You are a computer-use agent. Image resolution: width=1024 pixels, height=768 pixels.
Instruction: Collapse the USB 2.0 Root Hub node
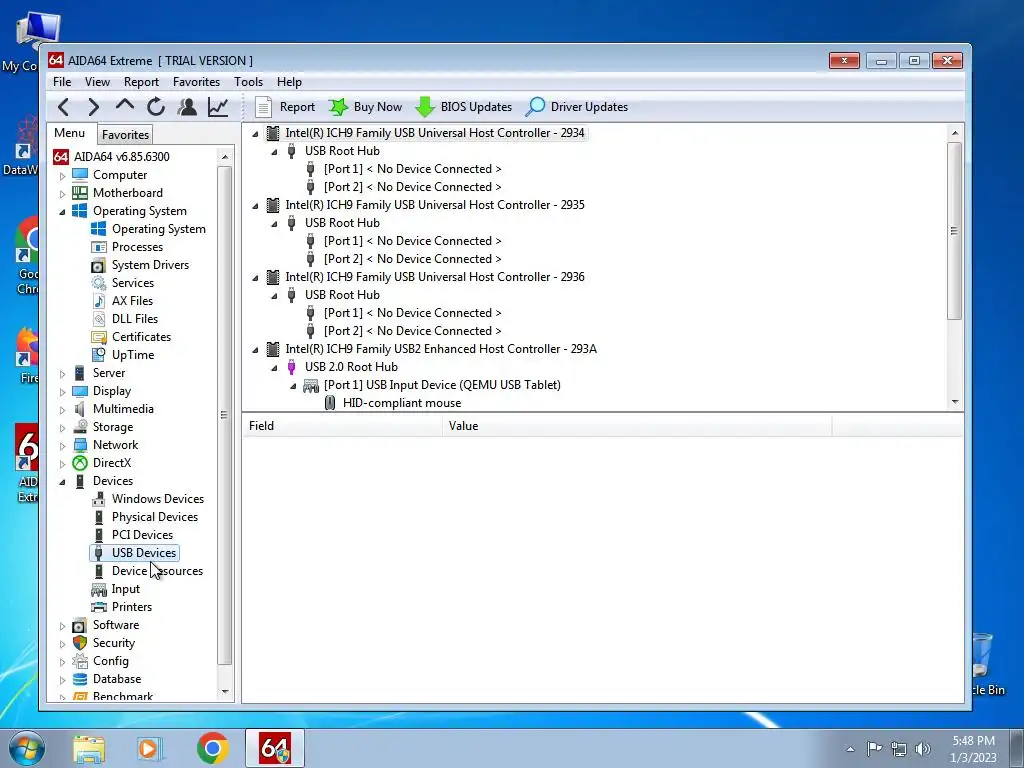(274, 368)
